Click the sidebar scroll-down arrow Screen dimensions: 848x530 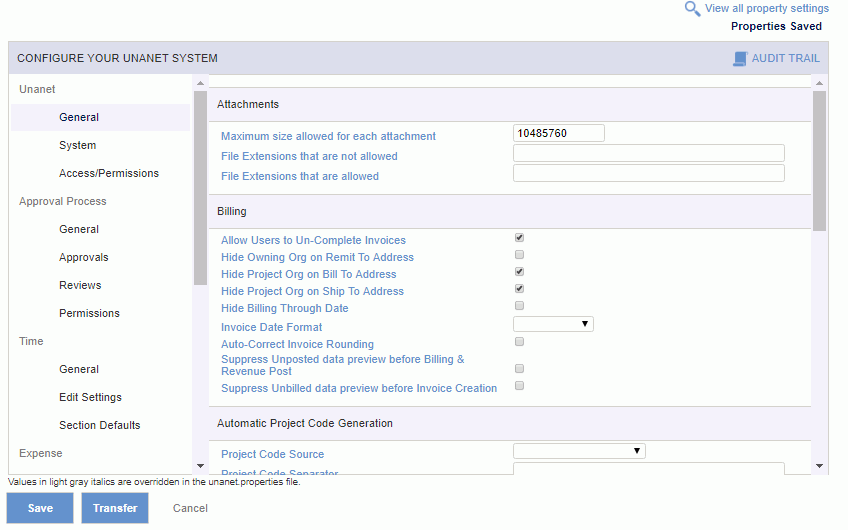click(x=200, y=466)
